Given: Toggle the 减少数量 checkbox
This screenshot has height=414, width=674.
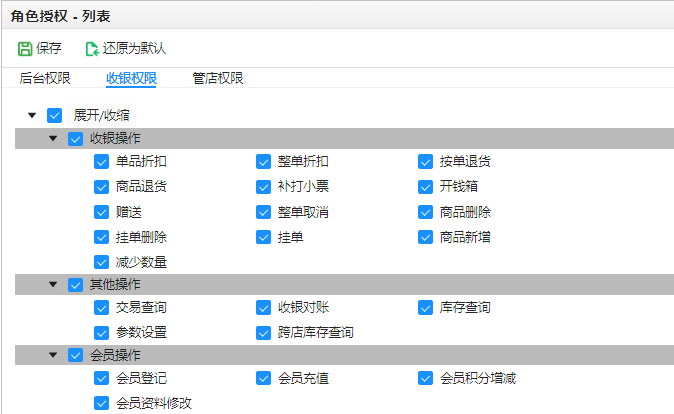Looking at the screenshot, I should (x=101, y=262).
